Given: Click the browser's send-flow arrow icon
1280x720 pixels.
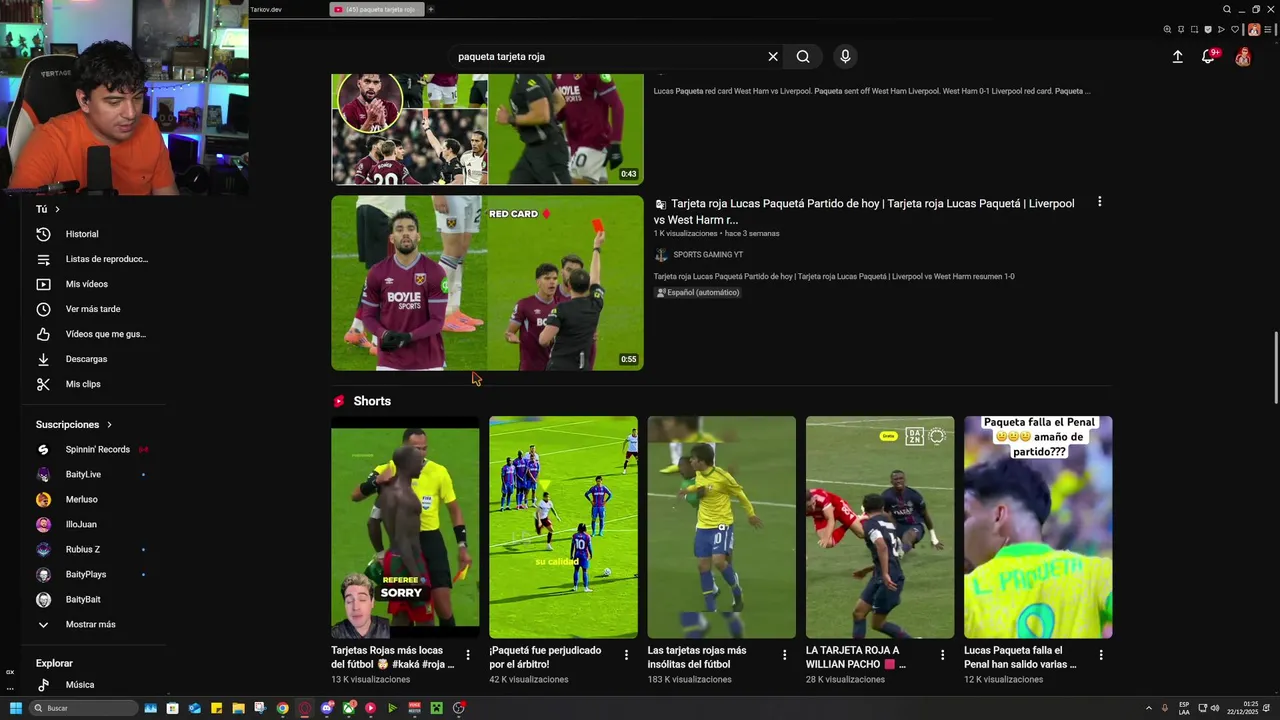Looking at the screenshot, I should click(1221, 29).
